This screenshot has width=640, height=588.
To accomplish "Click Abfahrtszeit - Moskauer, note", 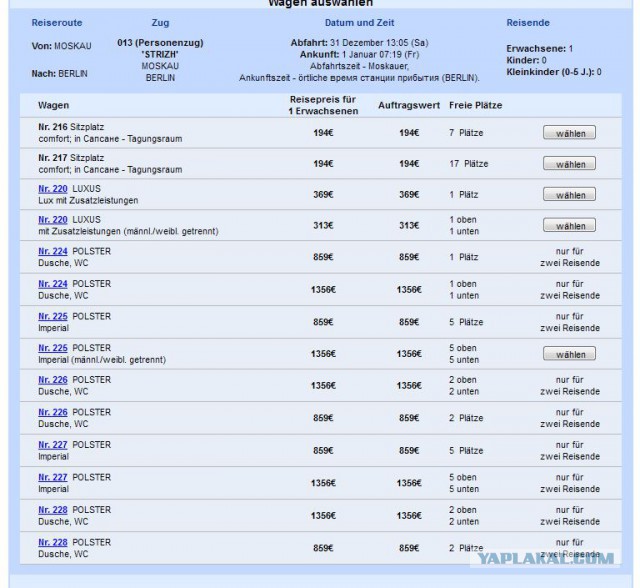I will coord(359,66).
